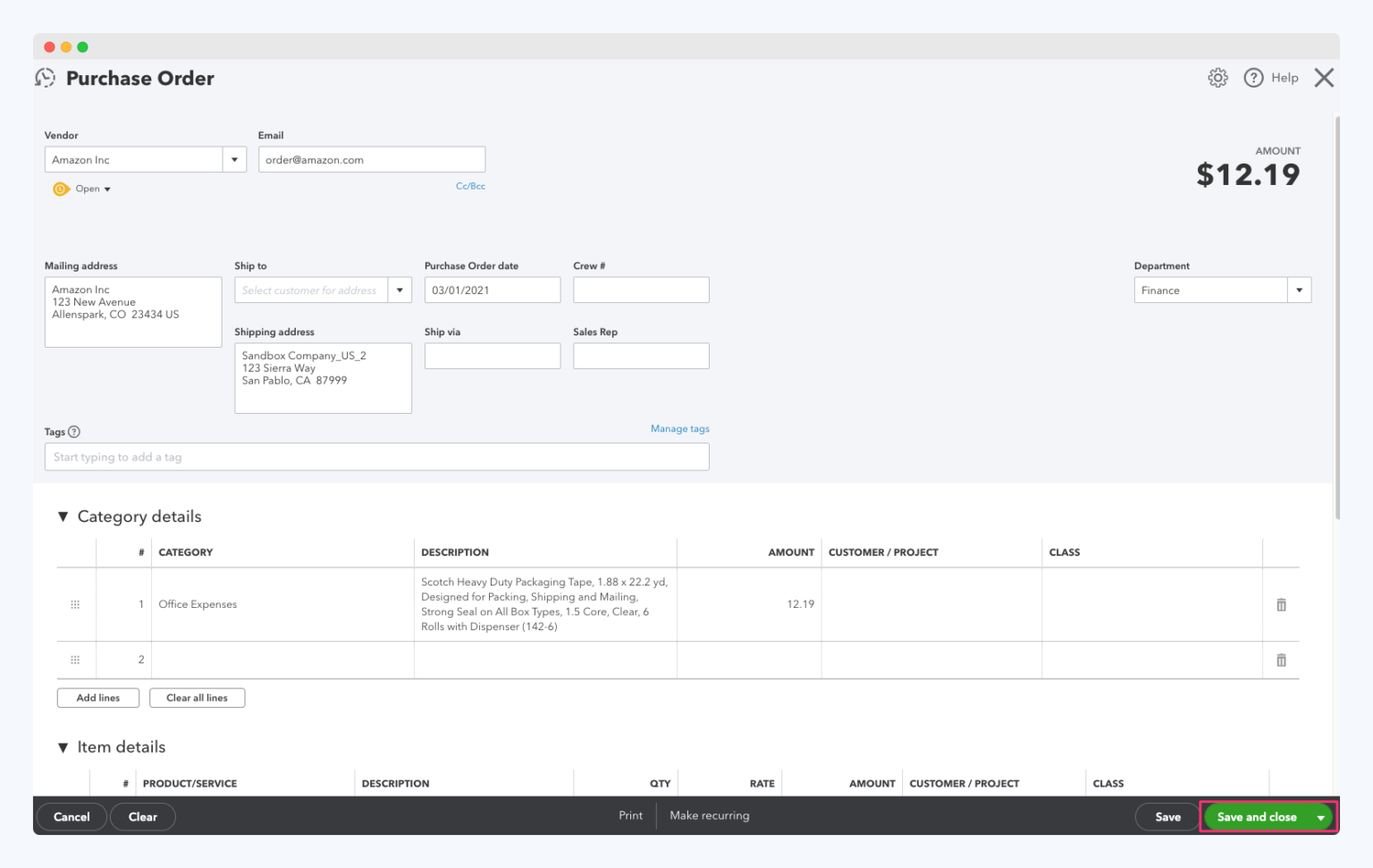Click the recurring clock icon beside Purchase Order
This screenshot has width=1373, height=868.
(45, 78)
